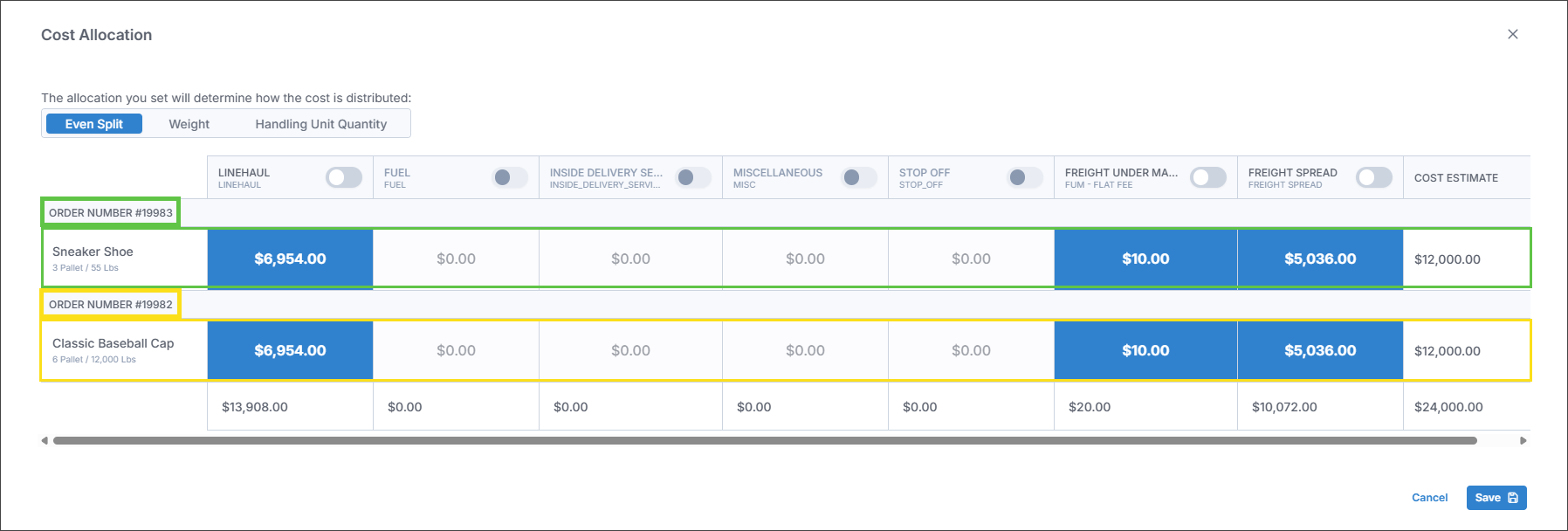Click Sneaker Shoe cost estimate $12,000.00
1568x531 pixels.
pos(1448,259)
